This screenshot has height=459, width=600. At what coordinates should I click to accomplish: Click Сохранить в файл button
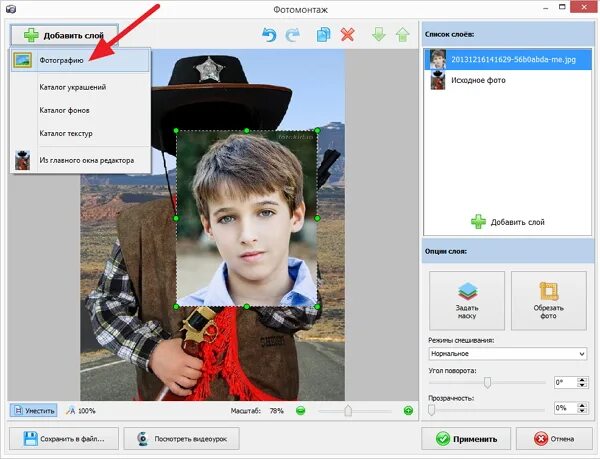point(64,439)
